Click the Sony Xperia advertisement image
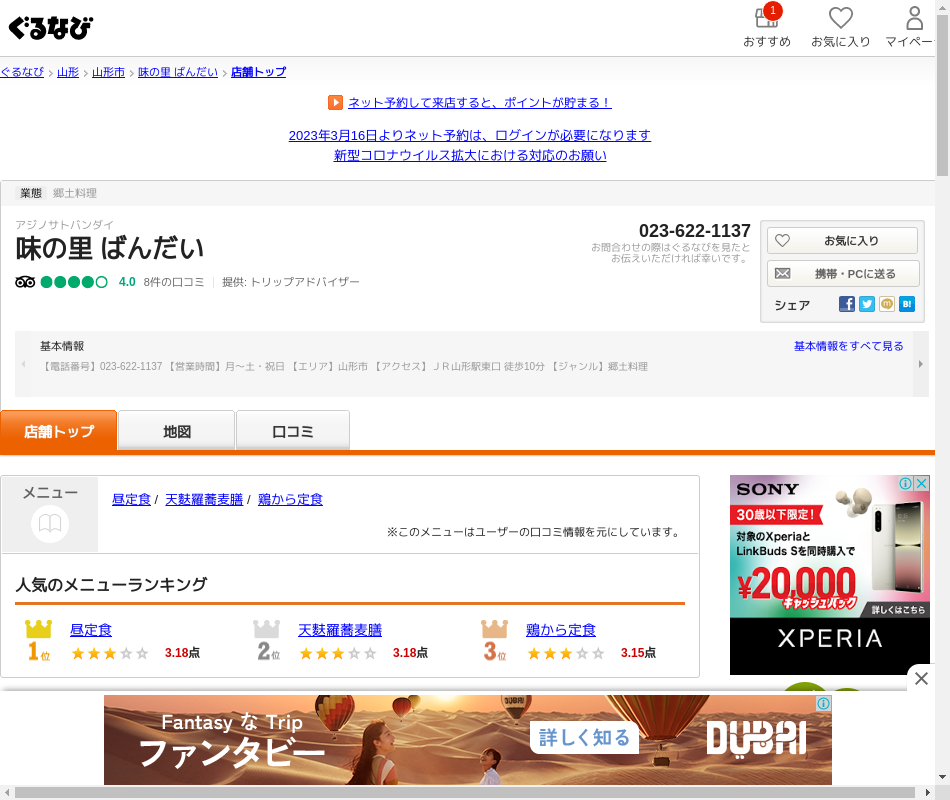The width and height of the screenshot is (950, 800). [815, 574]
